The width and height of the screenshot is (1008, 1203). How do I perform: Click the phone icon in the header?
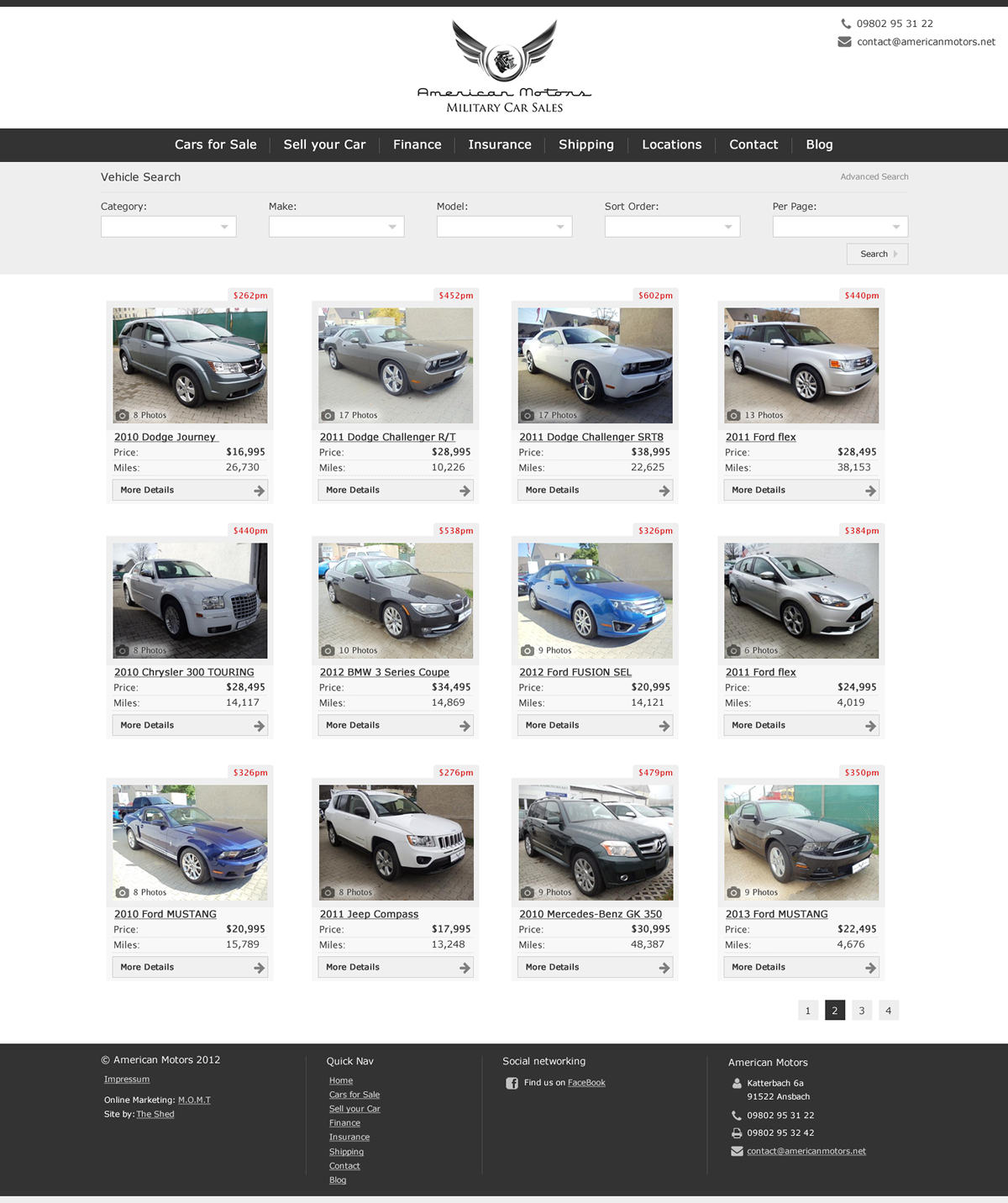pyautogui.click(x=846, y=24)
